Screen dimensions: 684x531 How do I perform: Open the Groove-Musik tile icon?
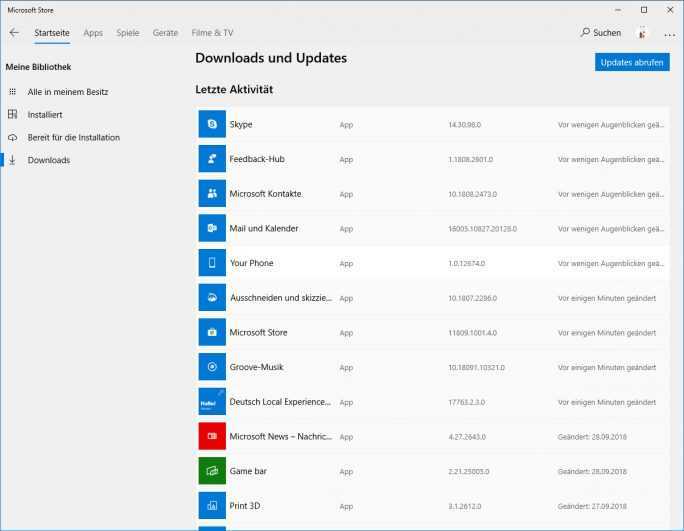click(x=212, y=367)
